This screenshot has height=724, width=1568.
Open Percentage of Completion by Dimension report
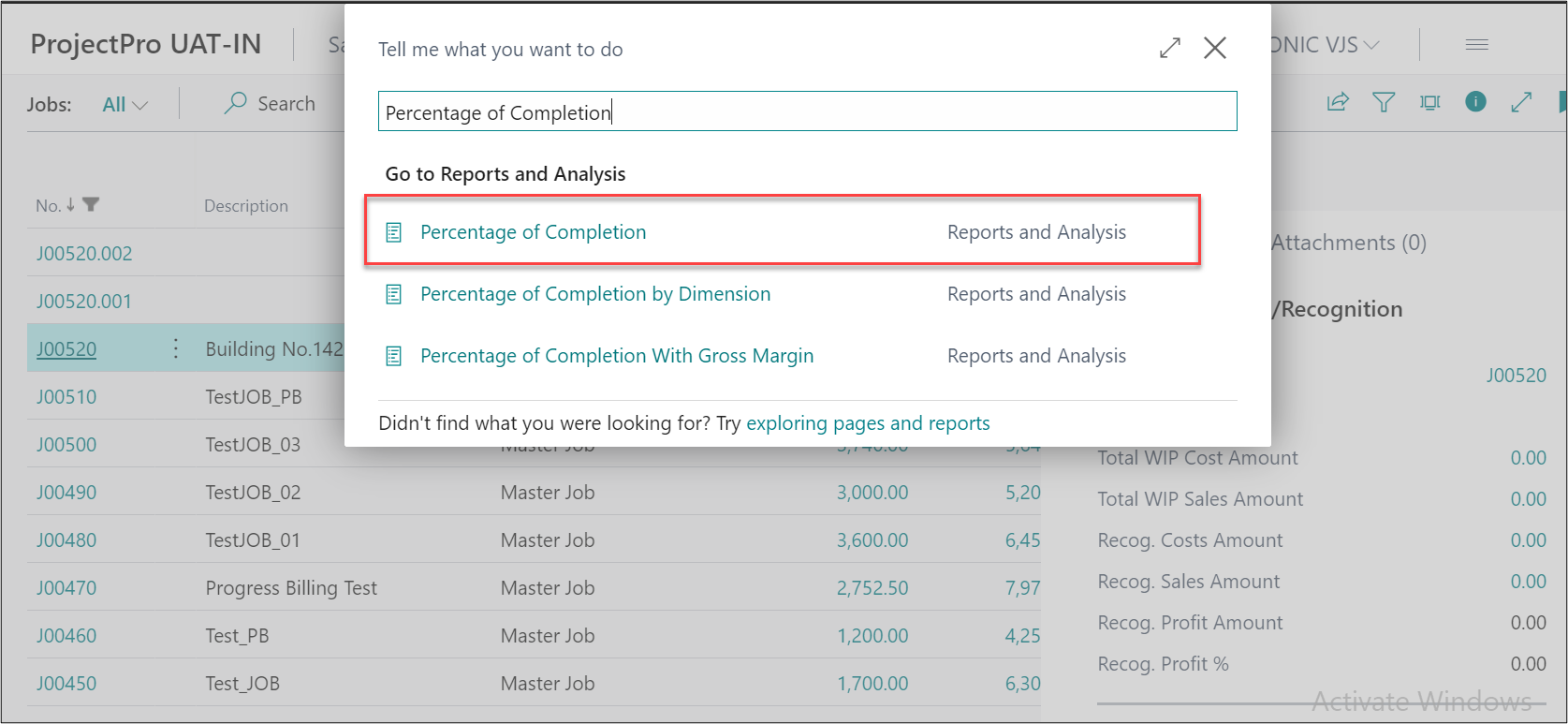click(594, 294)
